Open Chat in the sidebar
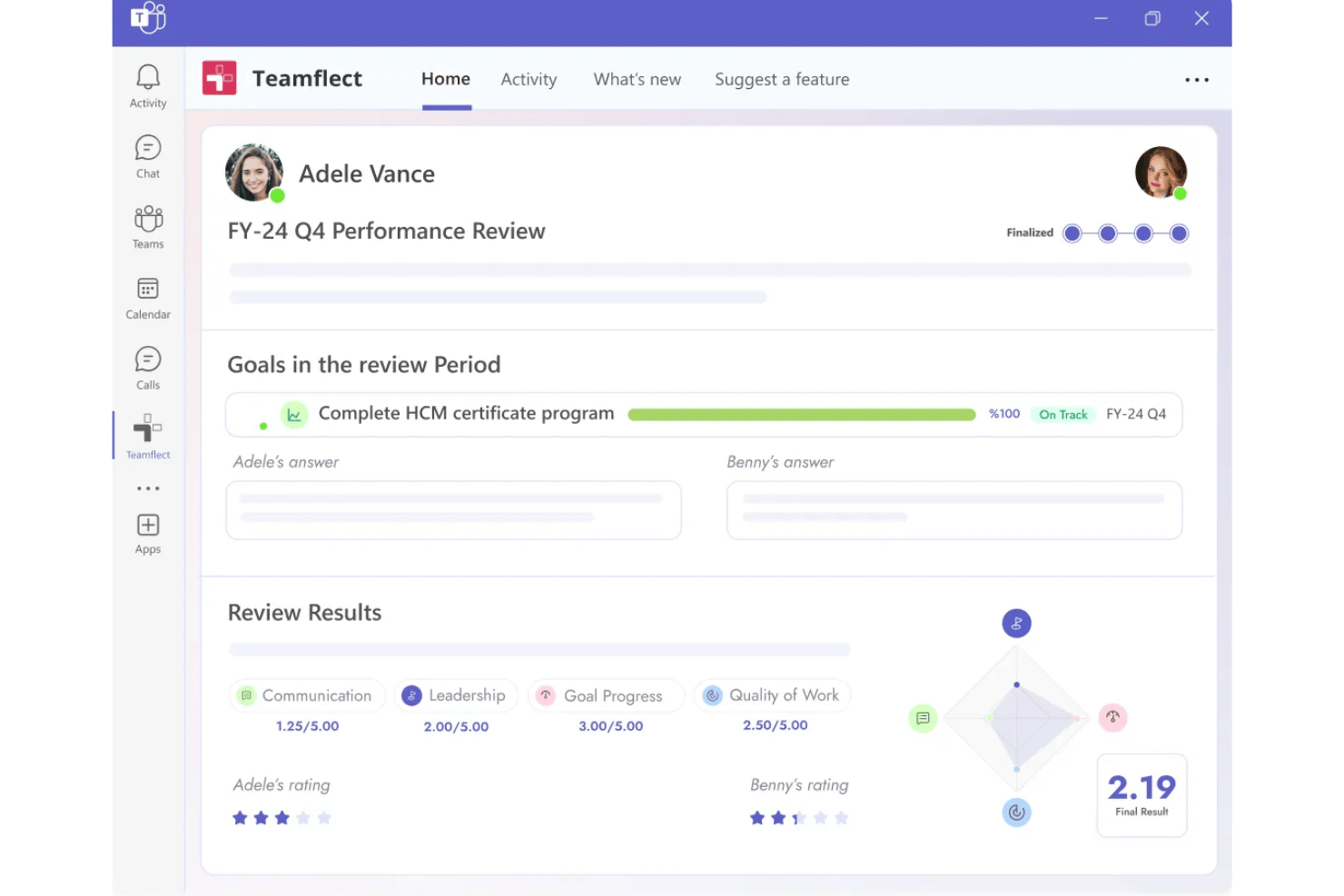The height and width of the screenshot is (896, 1344). 148,157
